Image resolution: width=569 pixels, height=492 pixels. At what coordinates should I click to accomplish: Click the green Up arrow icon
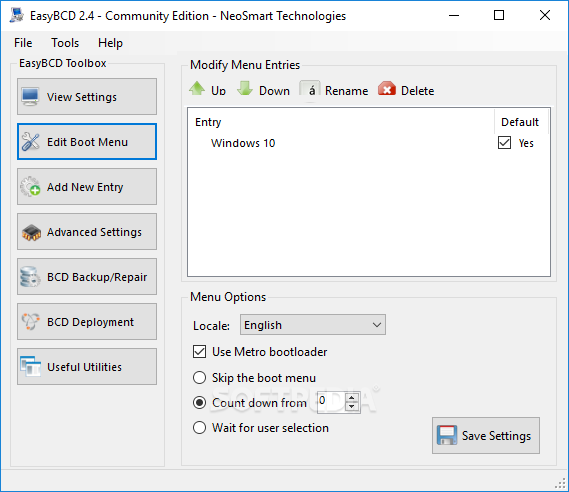coord(197,89)
